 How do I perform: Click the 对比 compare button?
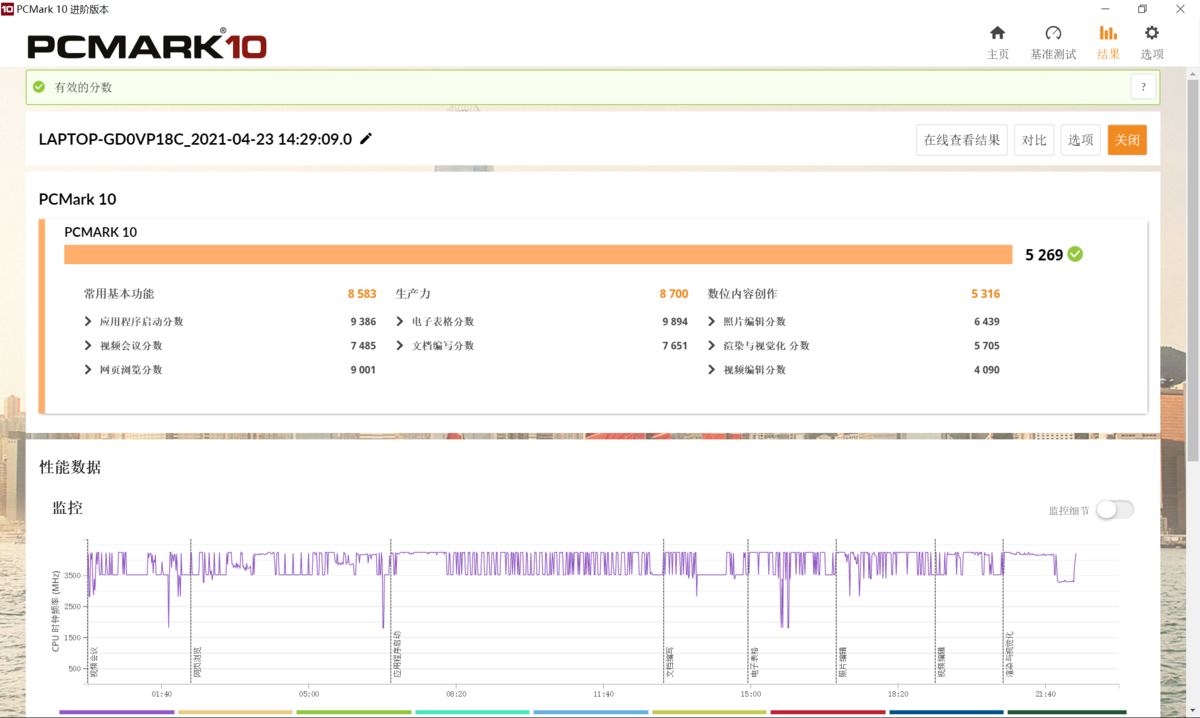1034,140
